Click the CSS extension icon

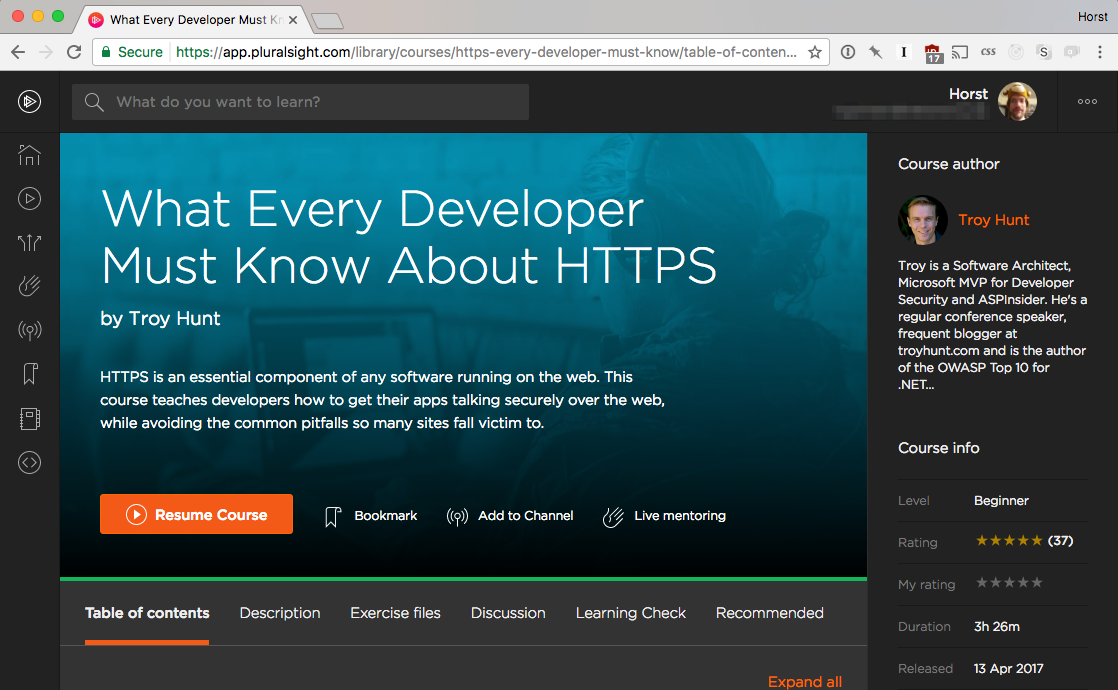pyautogui.click(x=988, y=51)
